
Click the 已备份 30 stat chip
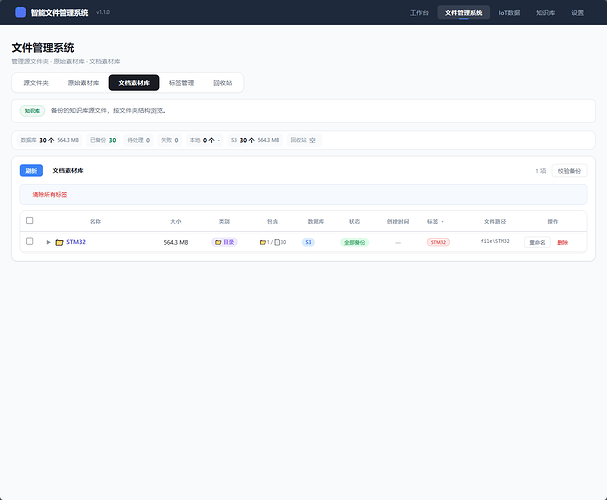click(x=103, y=140)
